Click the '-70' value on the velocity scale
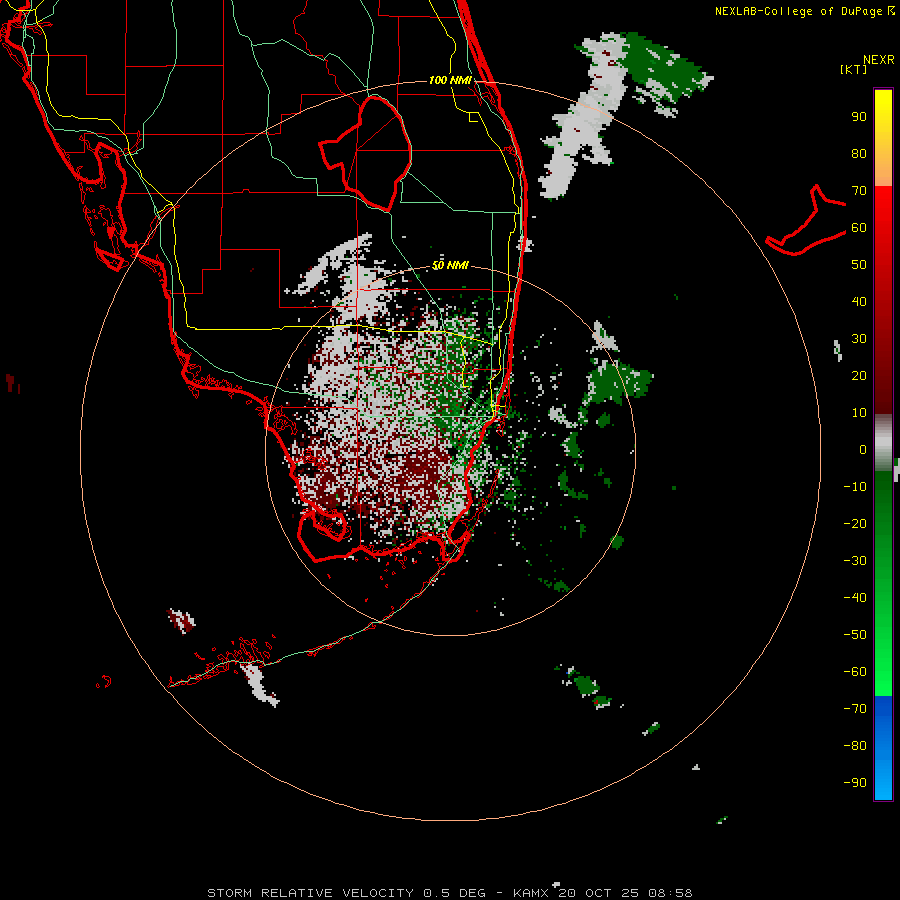900x900 pixels. (855, 709)
